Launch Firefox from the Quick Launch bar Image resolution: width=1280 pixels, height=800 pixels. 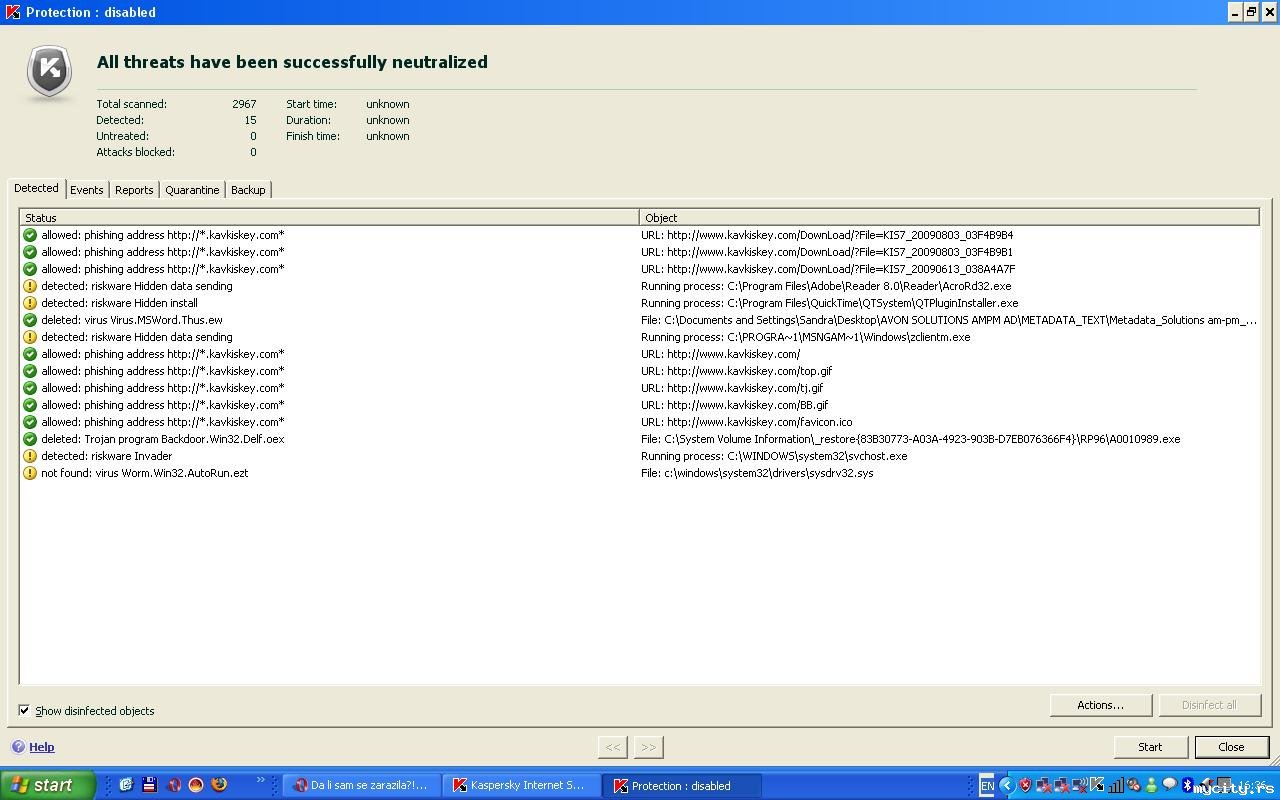pos(219,785)
